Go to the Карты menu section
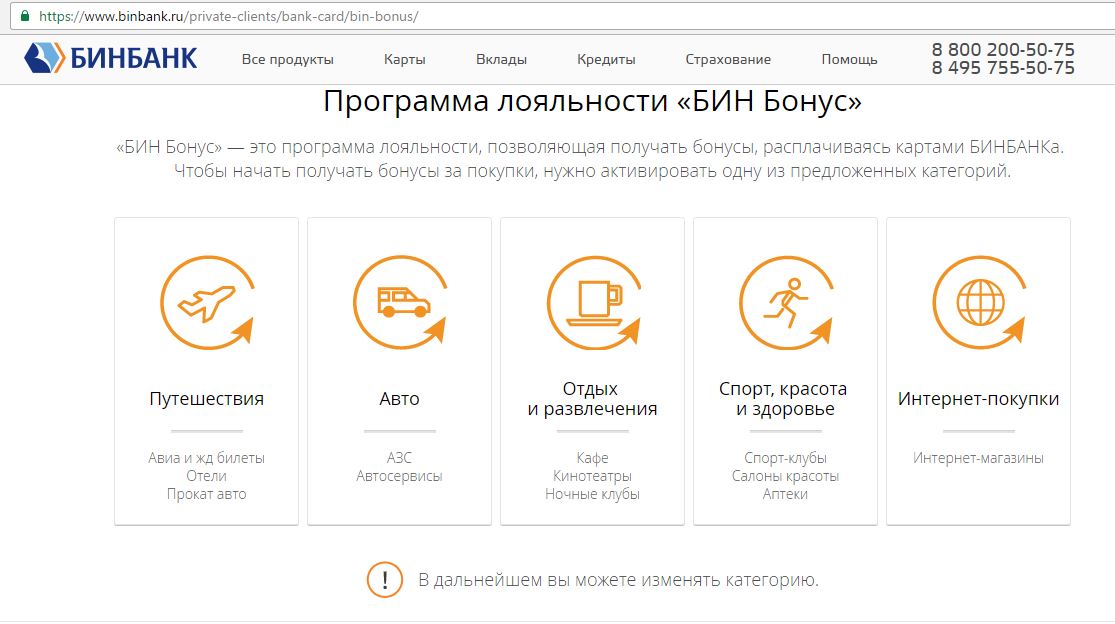Viewport: 1115px width, 624px height. tap(404, 59)
